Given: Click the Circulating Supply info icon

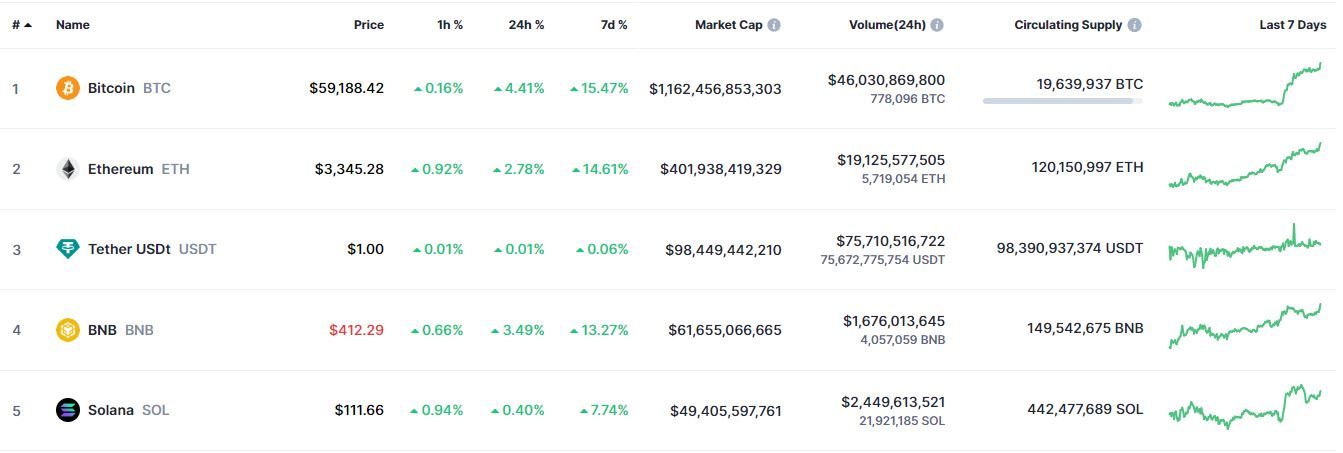Looking at the screenshot, I should pyautogui.click(x=1134, y=25).
